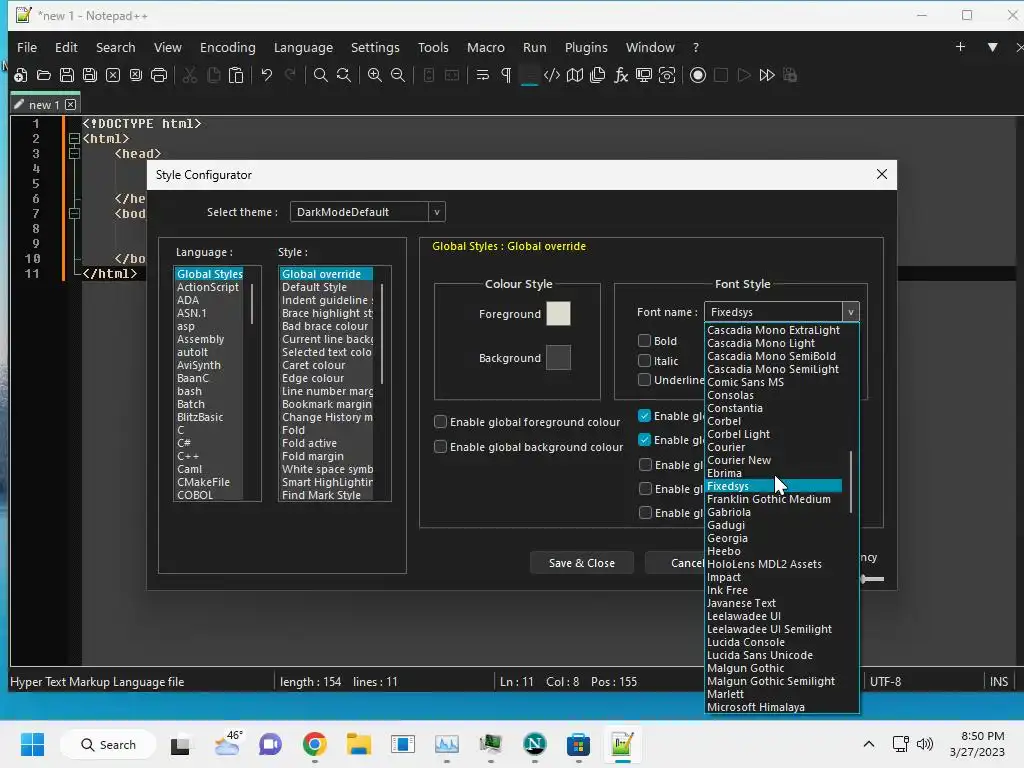Open the Language menu

click(x=303, y=47)
